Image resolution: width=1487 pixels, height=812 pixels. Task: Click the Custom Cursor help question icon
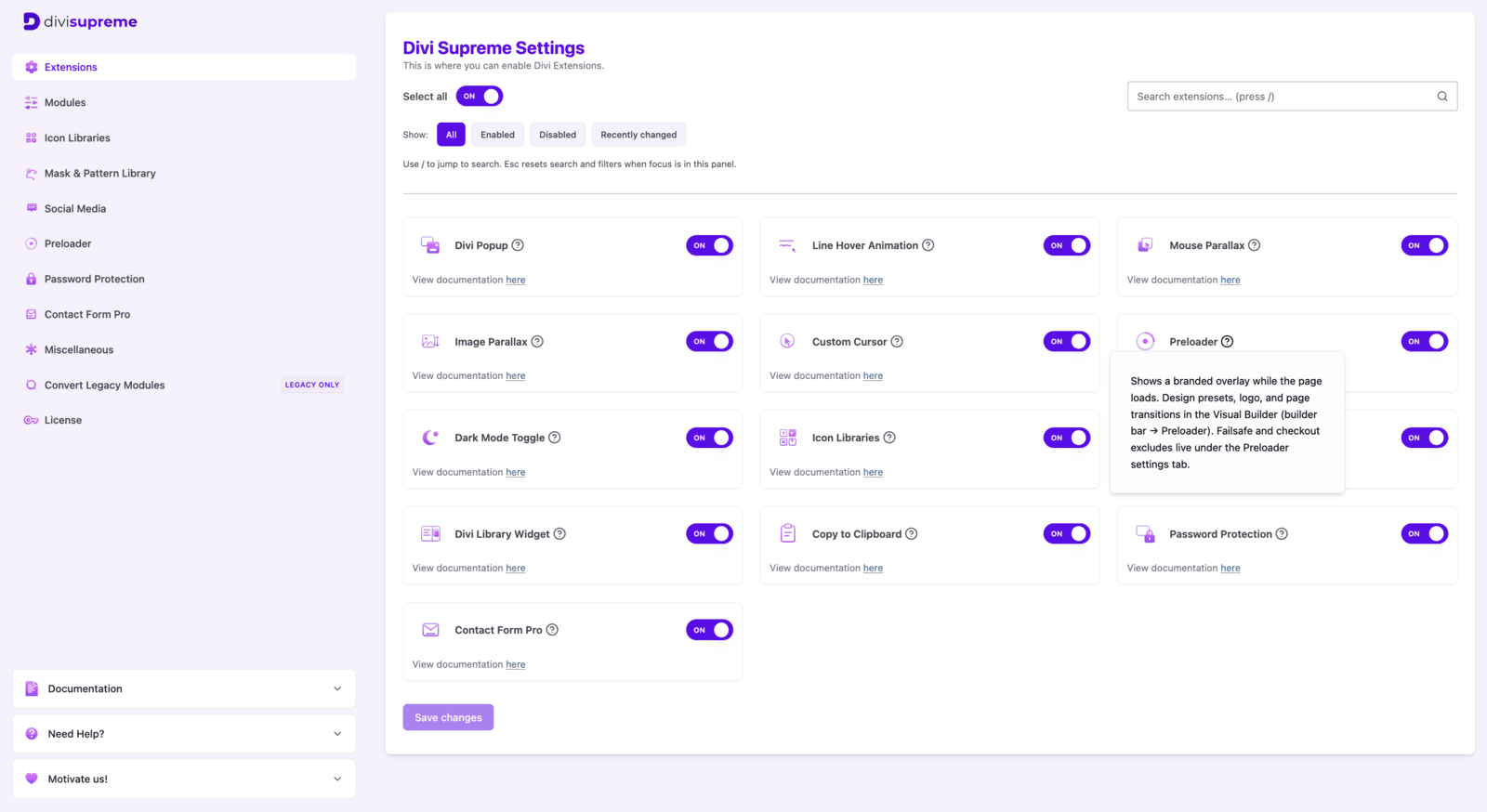(897, 342)
